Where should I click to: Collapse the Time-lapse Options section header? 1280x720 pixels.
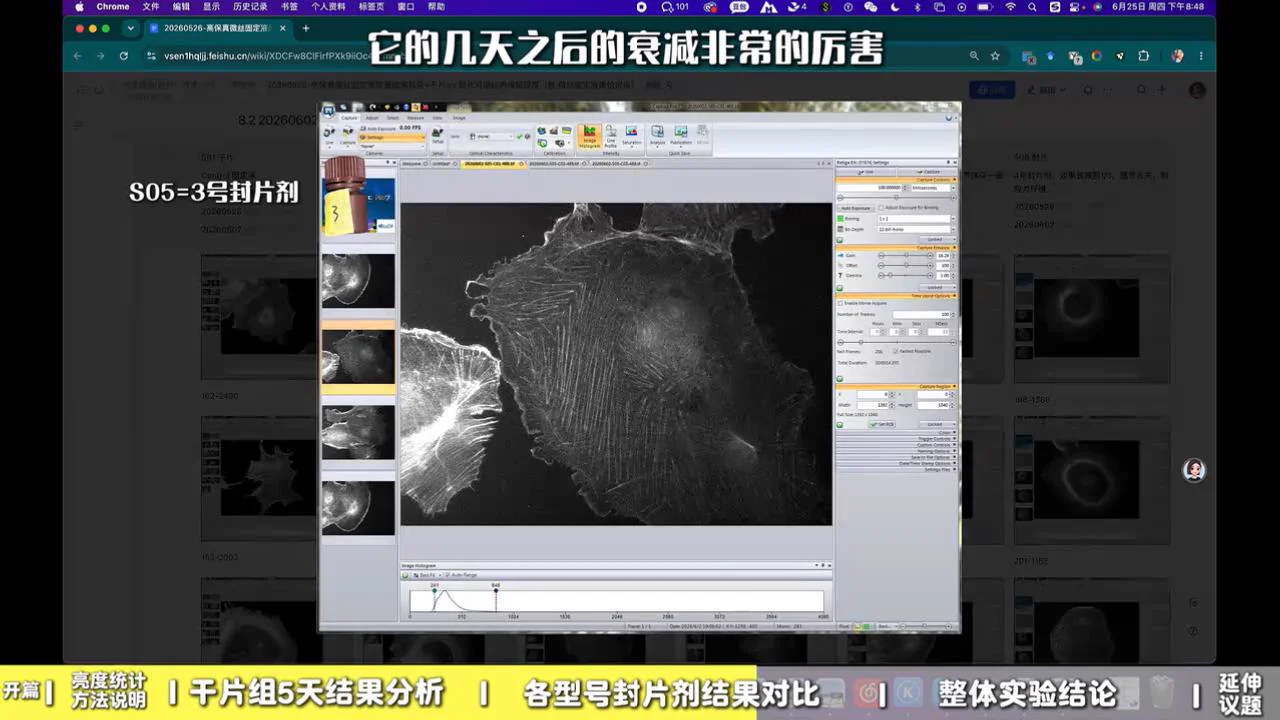click(x=896, y=296)
